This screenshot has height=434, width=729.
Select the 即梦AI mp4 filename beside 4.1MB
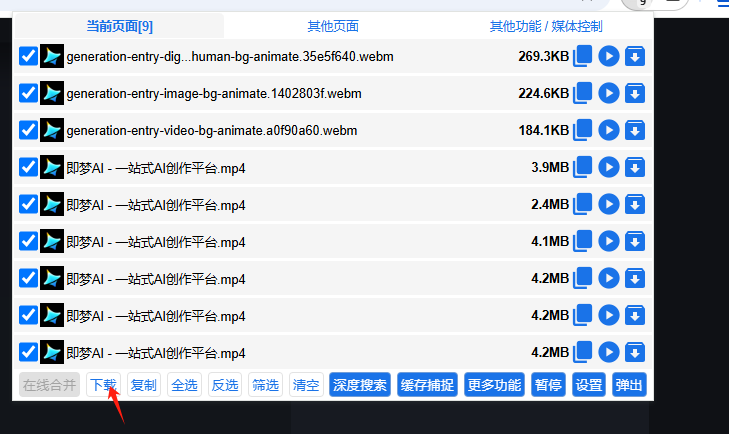[x=156, y=242]
